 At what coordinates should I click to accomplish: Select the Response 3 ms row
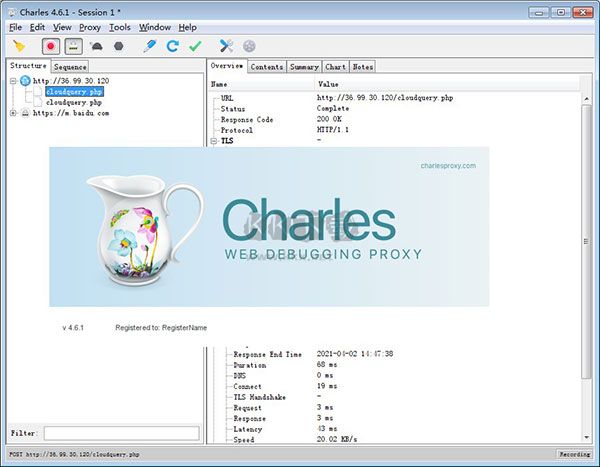394,418
